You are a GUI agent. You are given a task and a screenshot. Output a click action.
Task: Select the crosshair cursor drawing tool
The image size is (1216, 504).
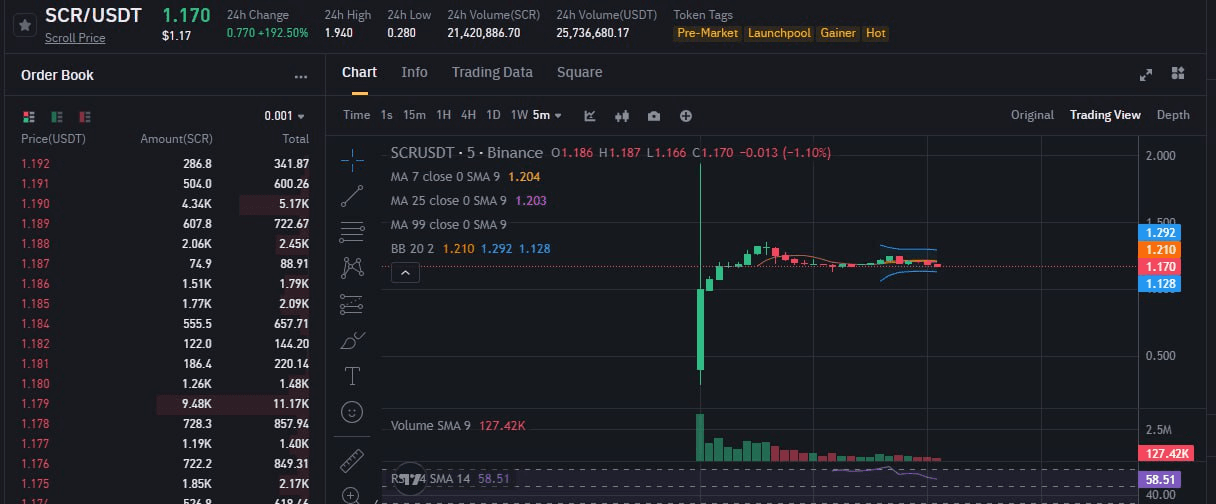(352, 158)
